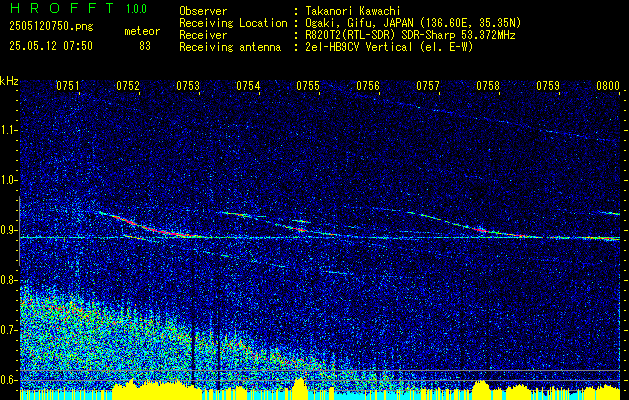The image size is (629, 400).
Task: Select the filename 2505120750.png
Action: 51,26
